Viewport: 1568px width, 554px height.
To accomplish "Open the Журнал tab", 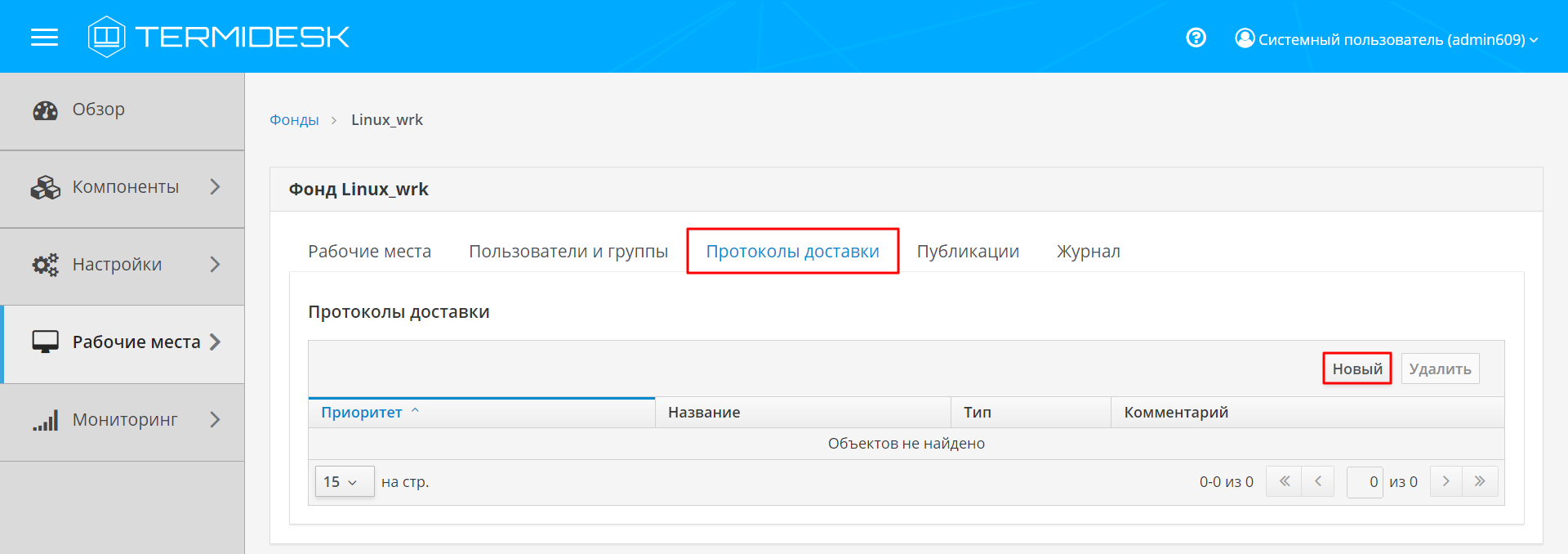I will [x=1088, y=252].
